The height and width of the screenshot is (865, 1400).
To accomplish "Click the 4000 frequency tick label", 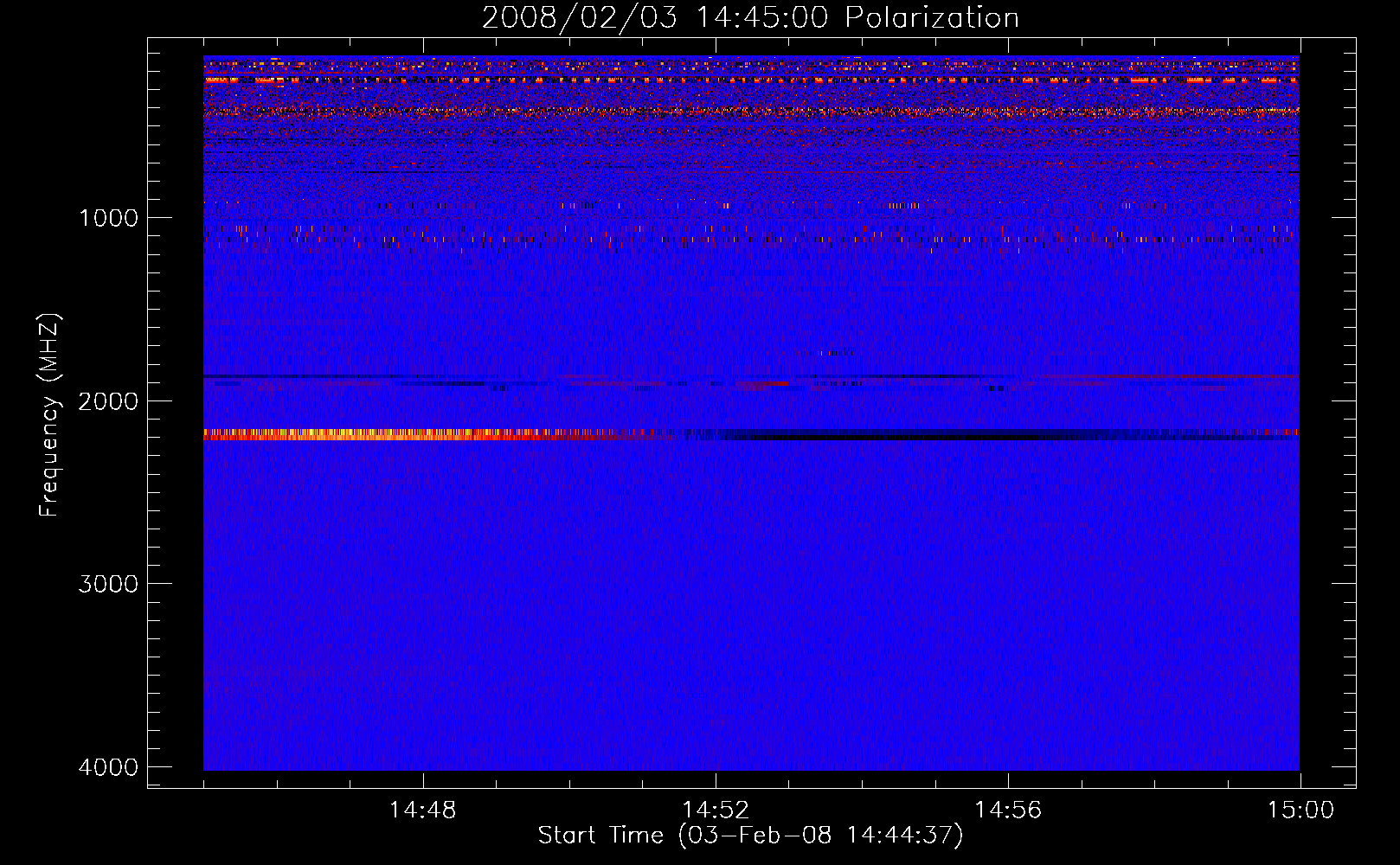I will pos(108,767).
